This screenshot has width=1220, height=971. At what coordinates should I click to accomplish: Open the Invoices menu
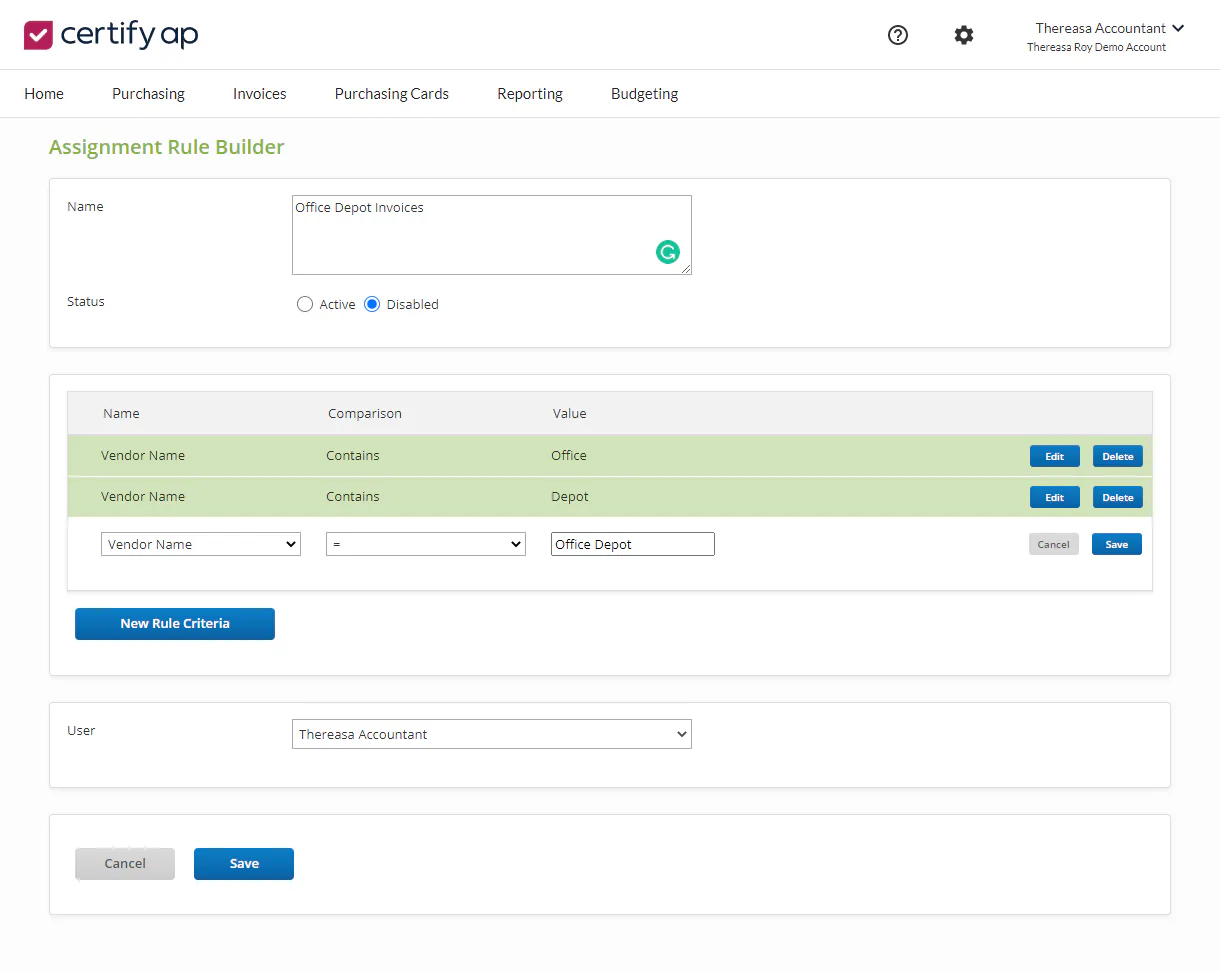260,94
